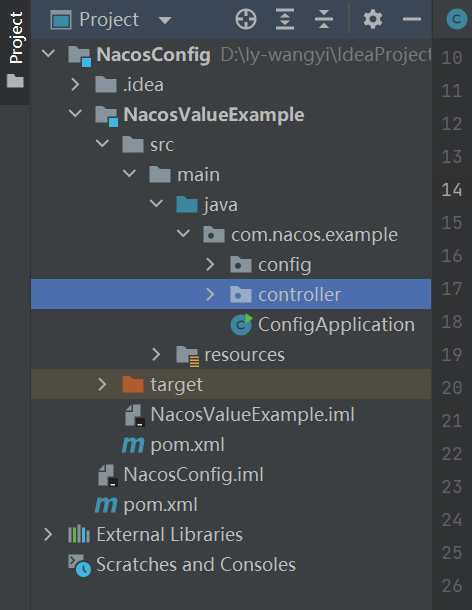Open Project view options gear icon
The height and width of the screenshot is (610, 472).
(x=373, y=19)
